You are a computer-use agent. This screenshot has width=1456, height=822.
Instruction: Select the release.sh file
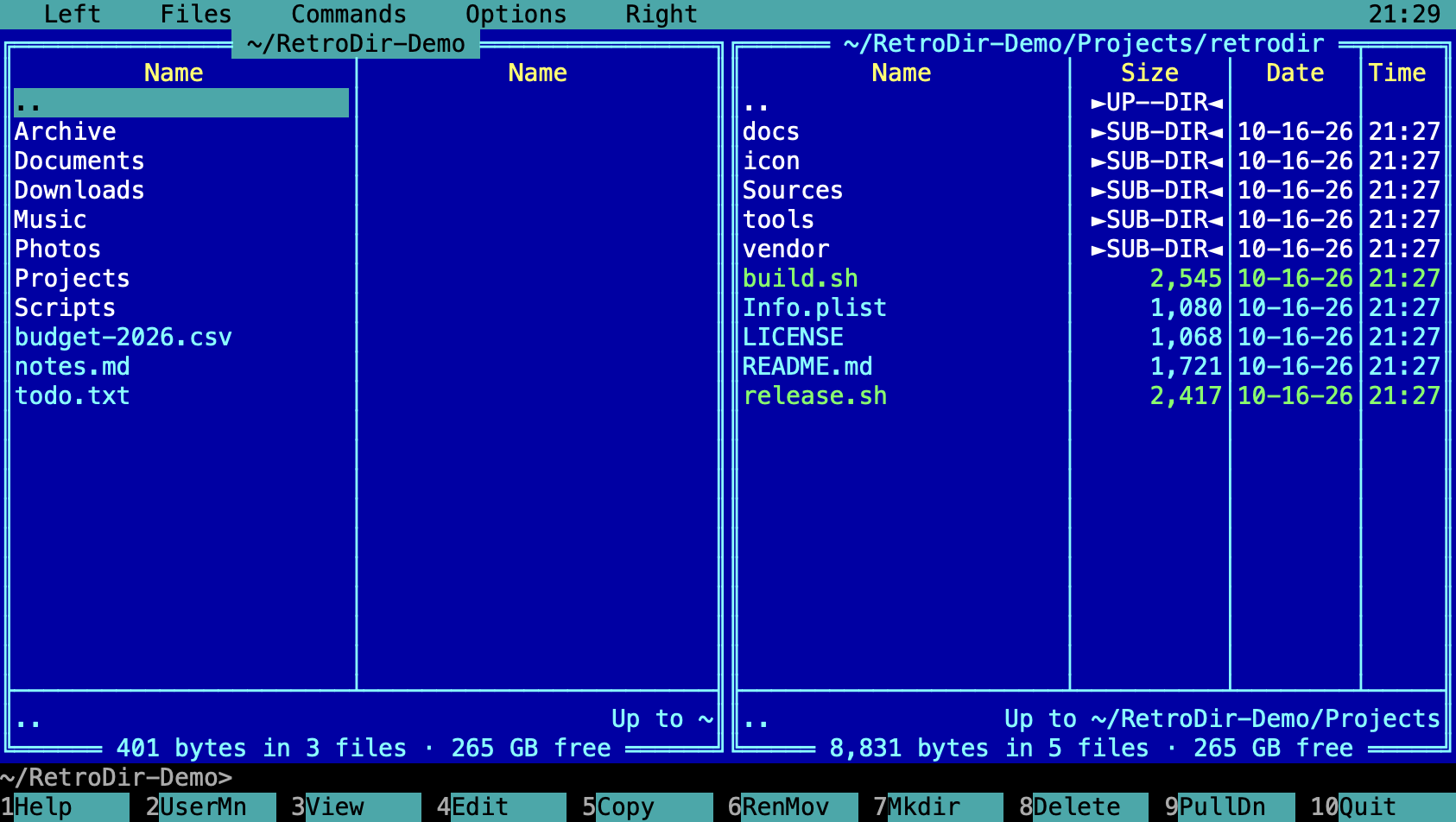1092,396
